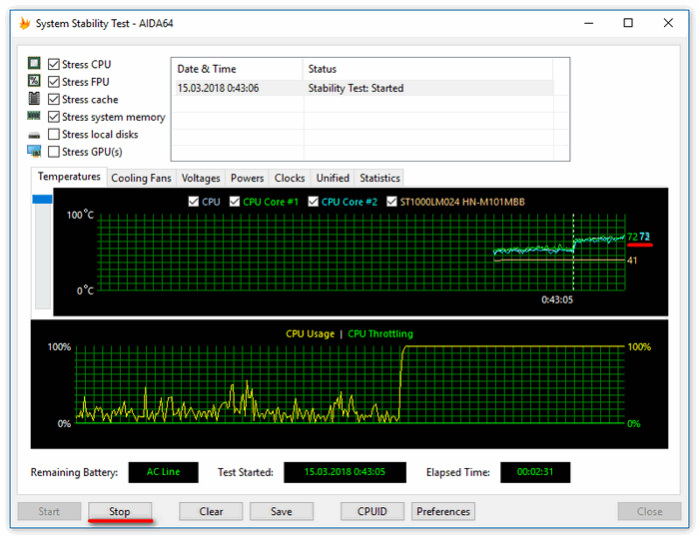
Task: Open the Unified tab
Action: (x=333, y=178)
